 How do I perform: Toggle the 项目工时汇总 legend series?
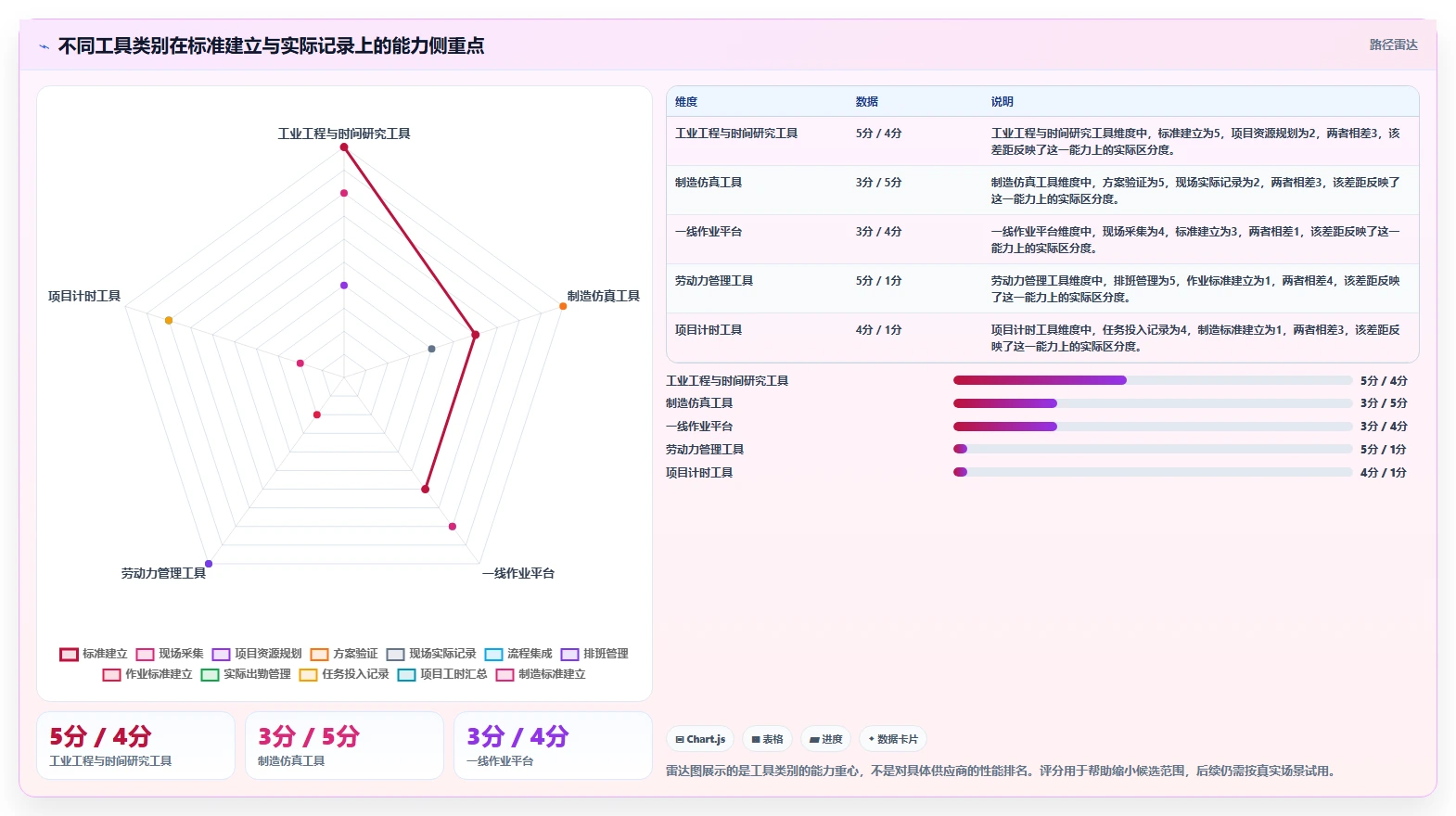pyautogui.click(x=442, y=674)
